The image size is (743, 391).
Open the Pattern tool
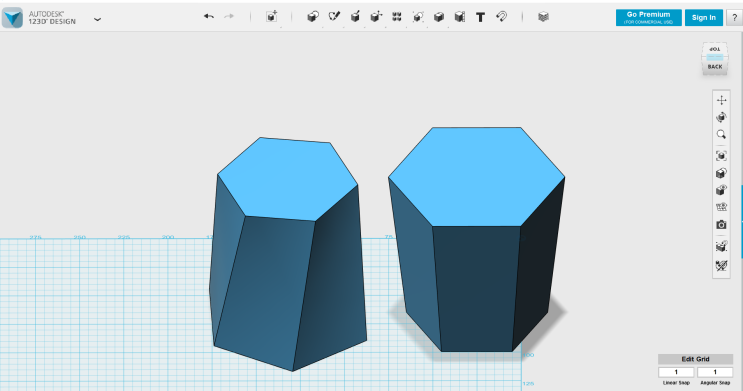coord(397,17)
